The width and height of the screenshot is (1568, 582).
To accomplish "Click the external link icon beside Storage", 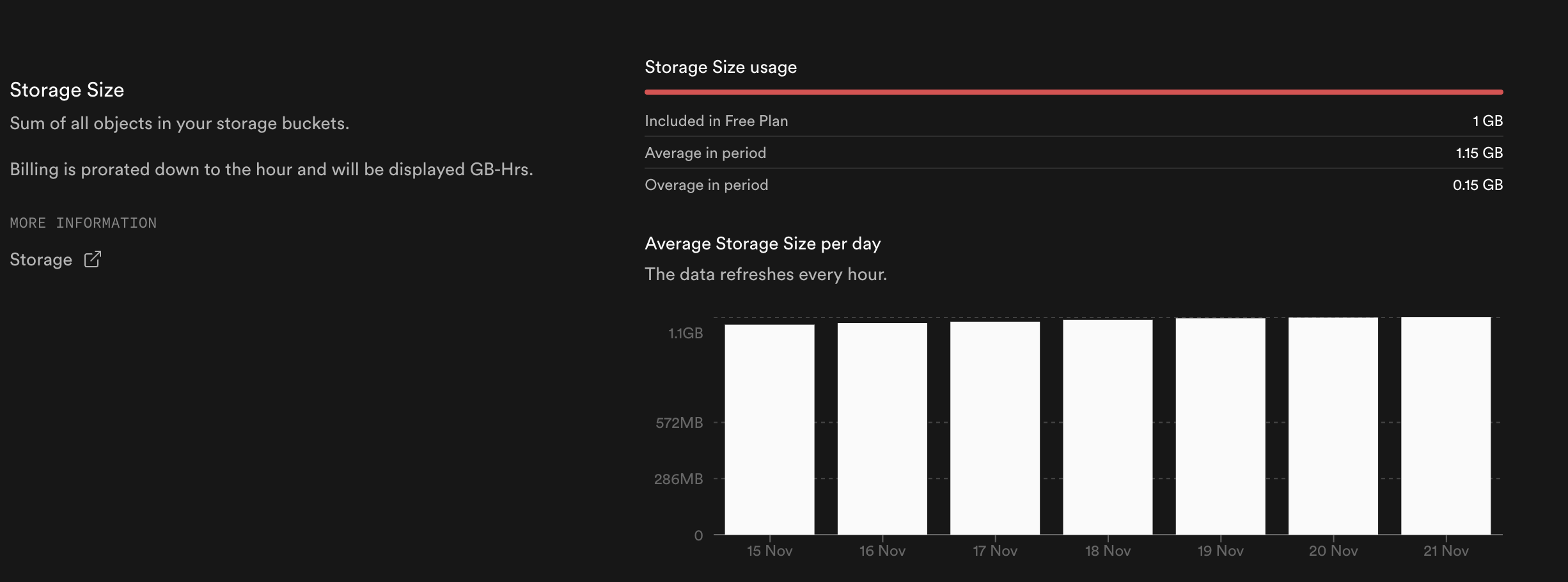I will pyautogui.click(x=93, y=259).
